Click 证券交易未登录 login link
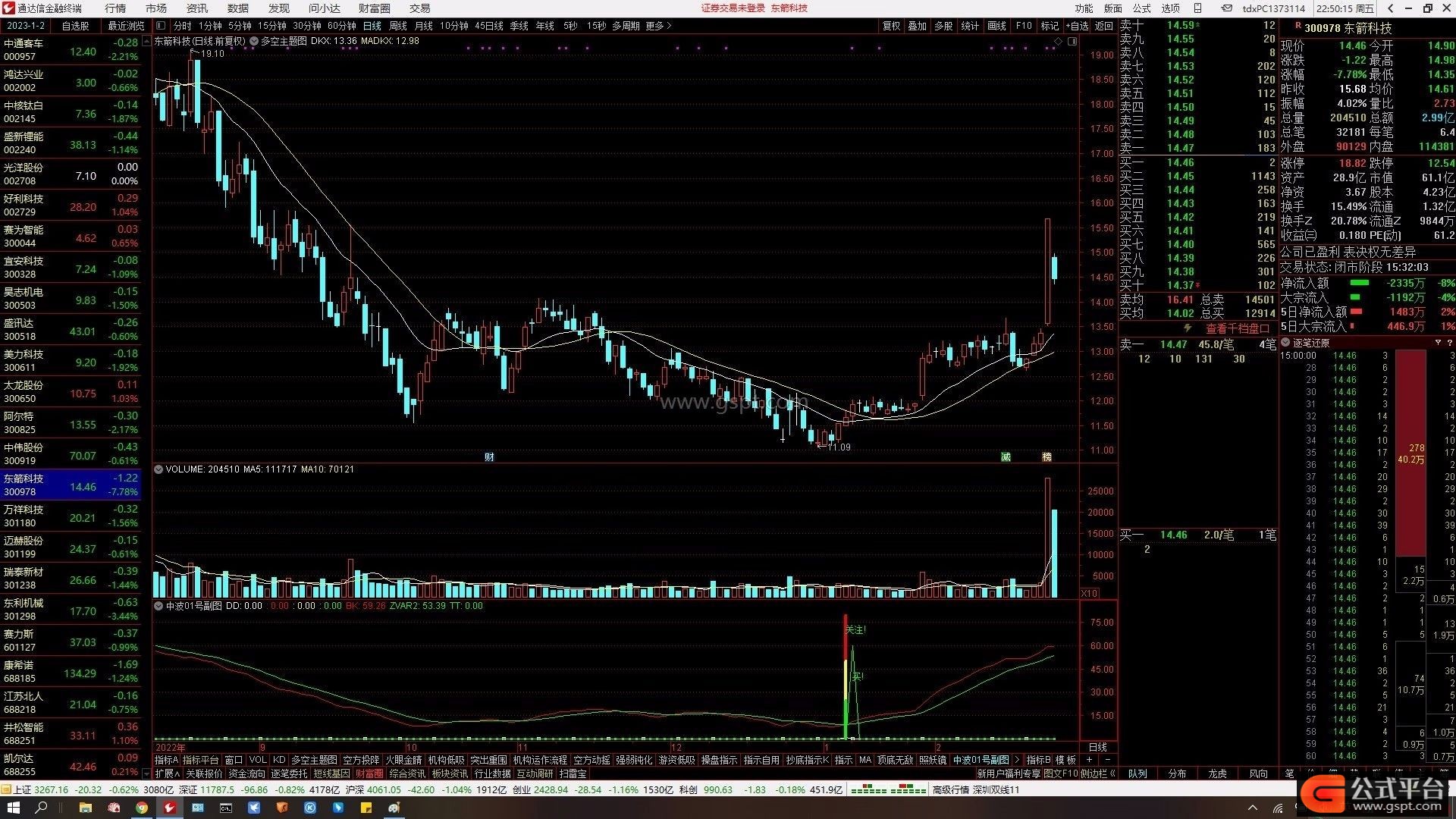The height and width of the screenshot is (819, 1456). [733, 8]
